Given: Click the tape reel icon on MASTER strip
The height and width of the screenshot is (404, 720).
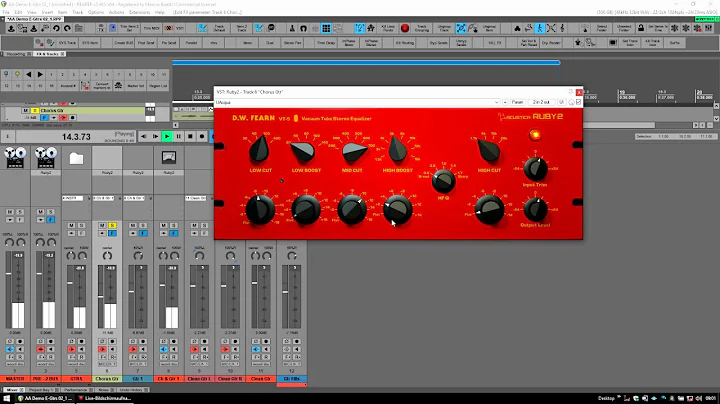Looking at the screenshot, I should tap(15, 157).
